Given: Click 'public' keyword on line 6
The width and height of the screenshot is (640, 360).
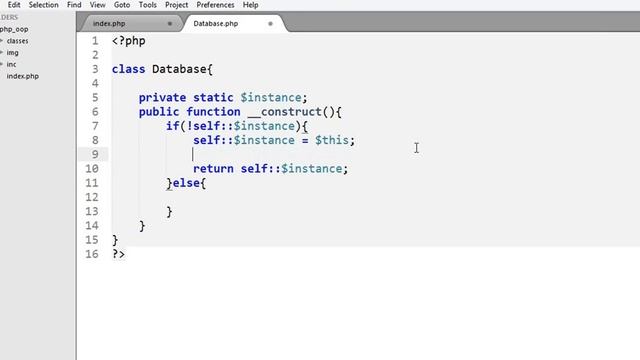Looking at the screenshot, I should click(159, 112).
